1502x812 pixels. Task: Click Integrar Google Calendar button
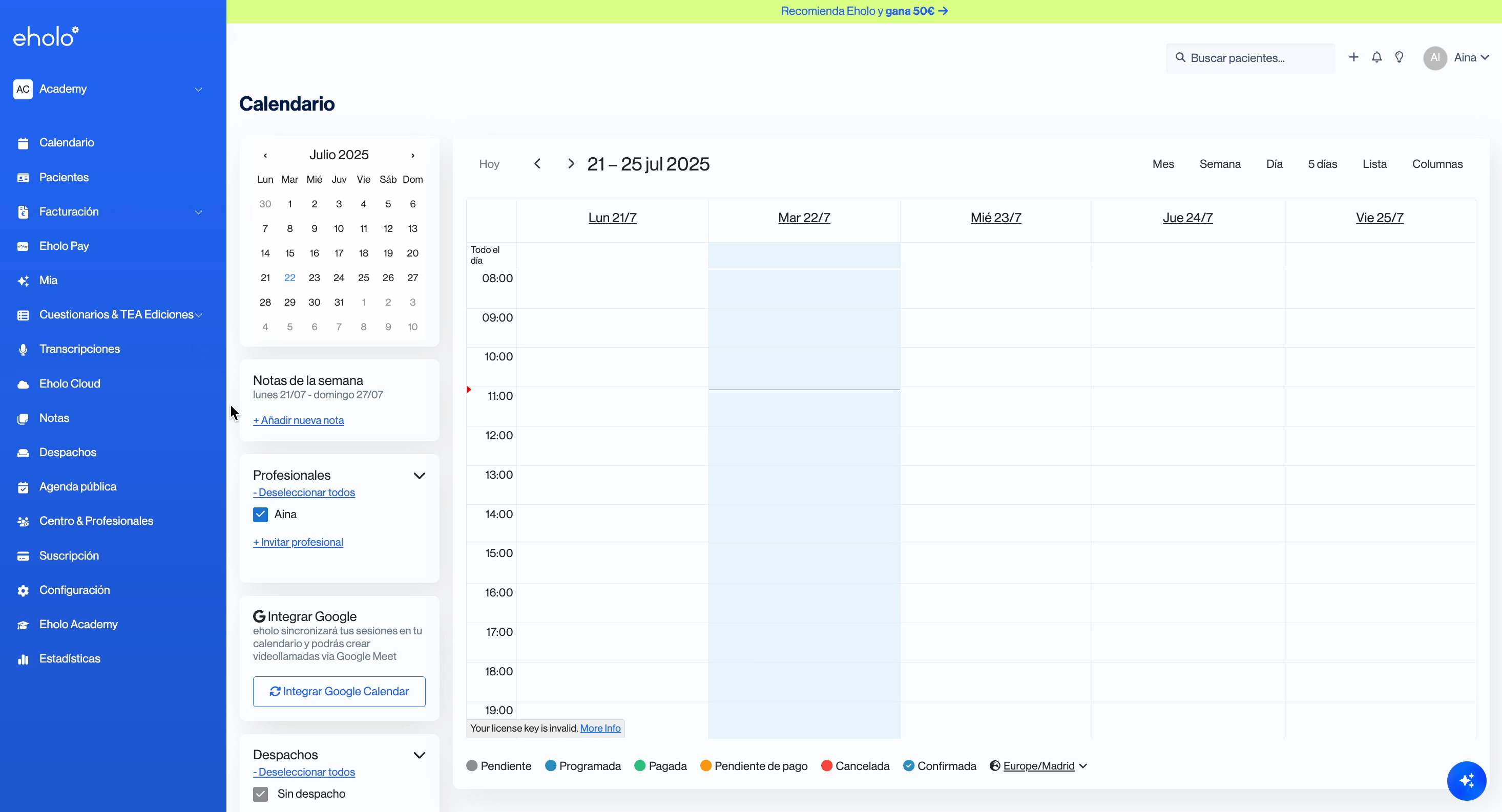point(339,691)
